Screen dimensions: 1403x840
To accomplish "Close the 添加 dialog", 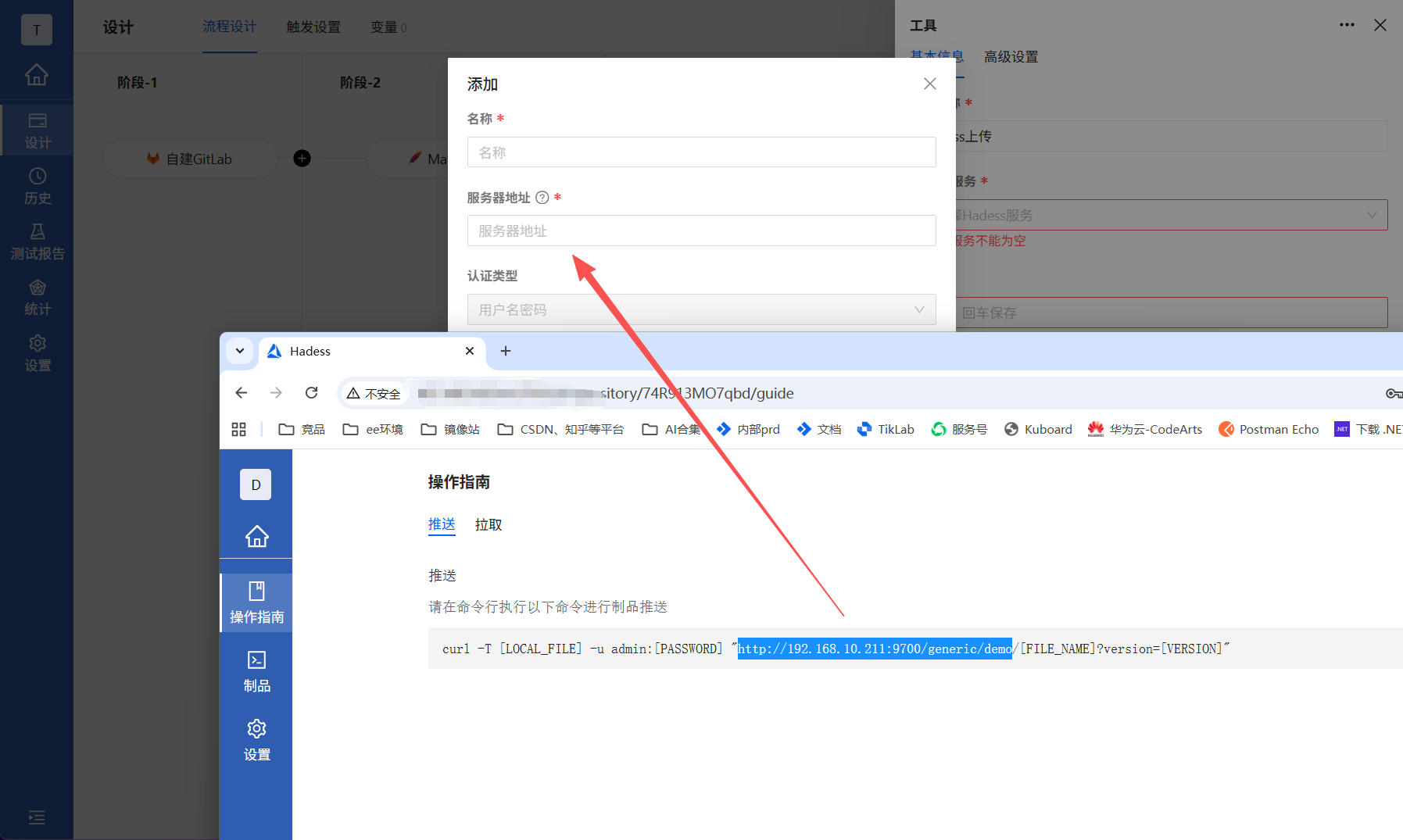I will point(929,84).
